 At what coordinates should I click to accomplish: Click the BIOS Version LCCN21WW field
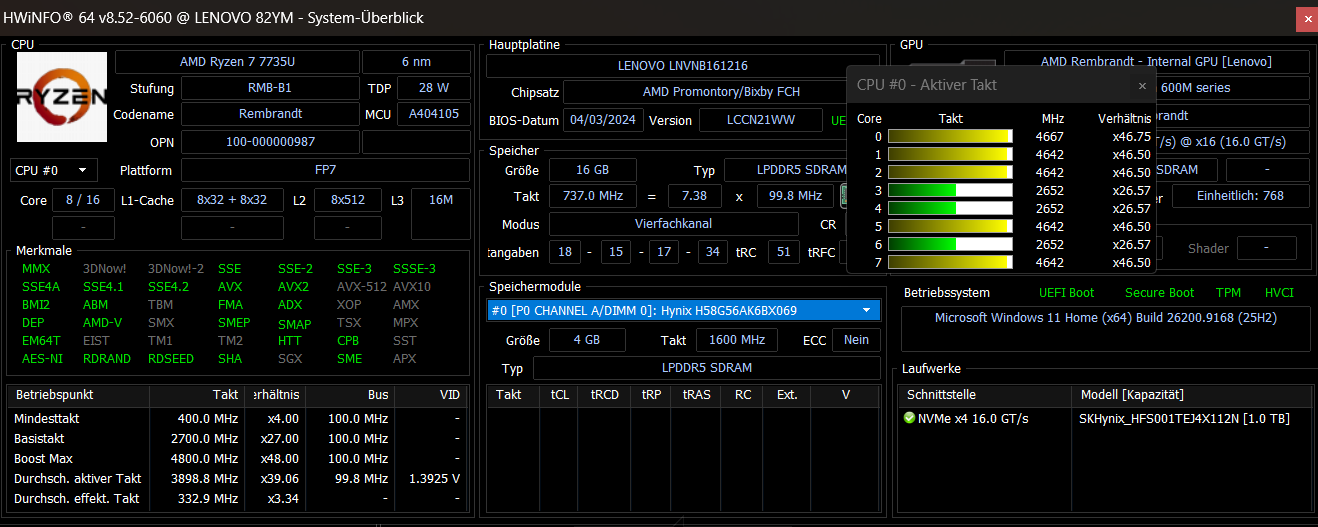(761, 120)
